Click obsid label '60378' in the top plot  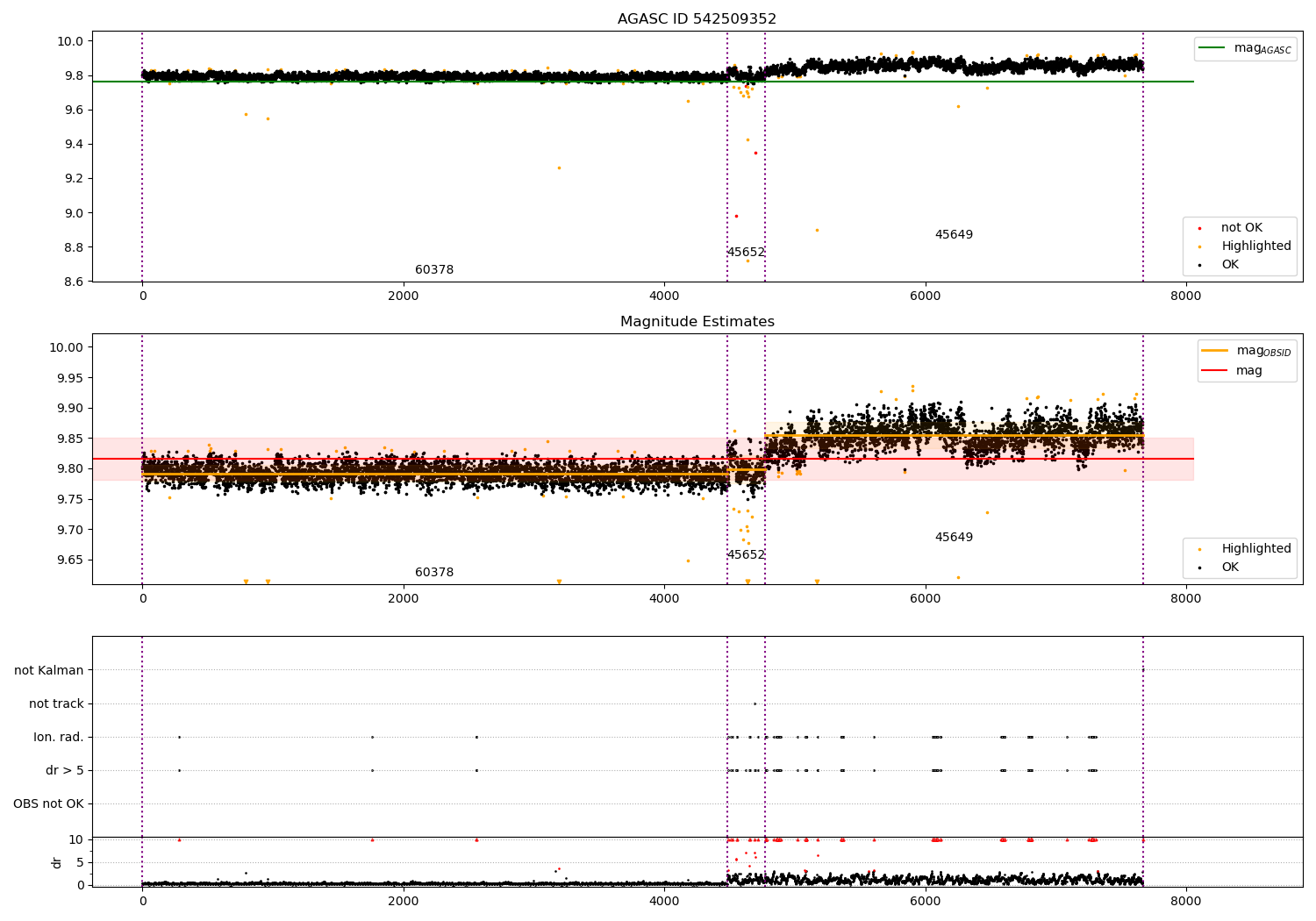(x=434, y=270)
